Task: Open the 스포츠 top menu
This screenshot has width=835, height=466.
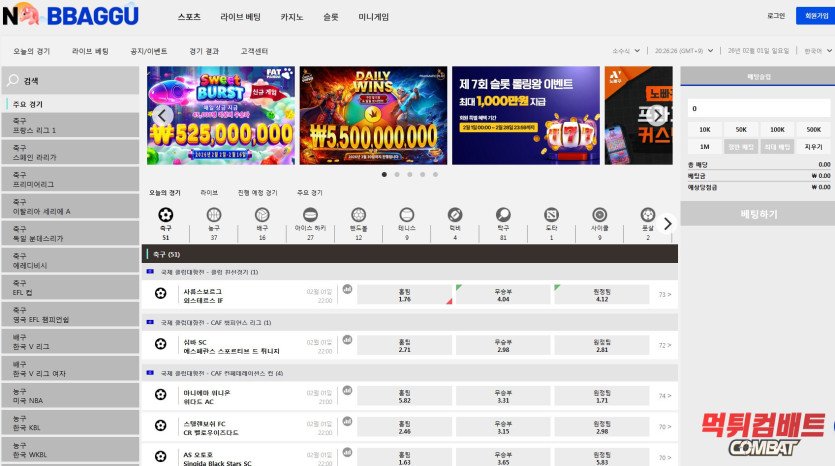Action: point(189,17)
